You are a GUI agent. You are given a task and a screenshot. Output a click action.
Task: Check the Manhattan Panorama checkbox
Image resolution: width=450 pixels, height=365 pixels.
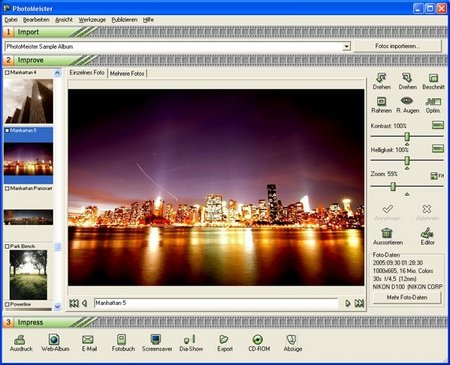(x=7, y=188)
